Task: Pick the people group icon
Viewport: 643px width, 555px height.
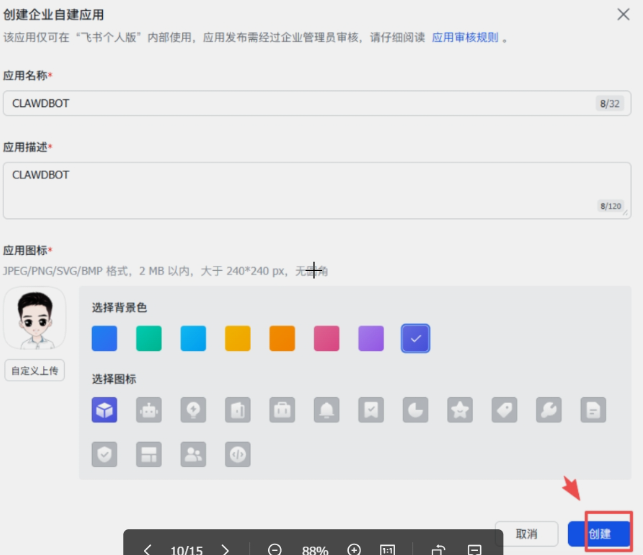Action: [193, 454]
